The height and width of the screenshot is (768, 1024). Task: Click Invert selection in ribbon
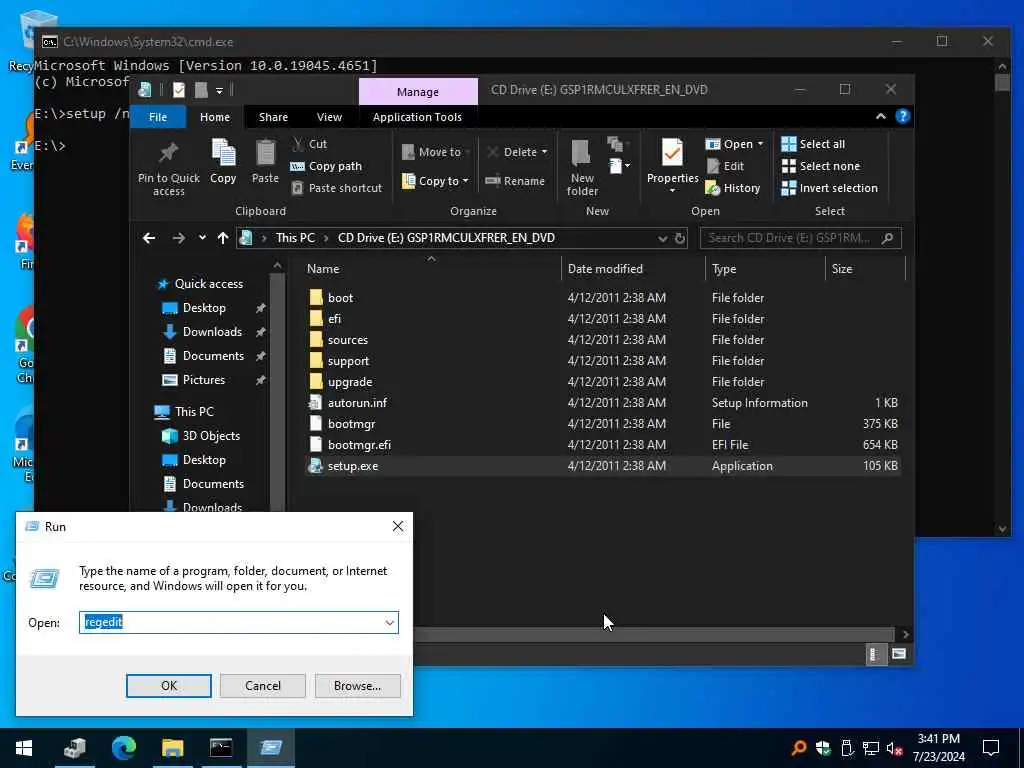coord(829,188)
